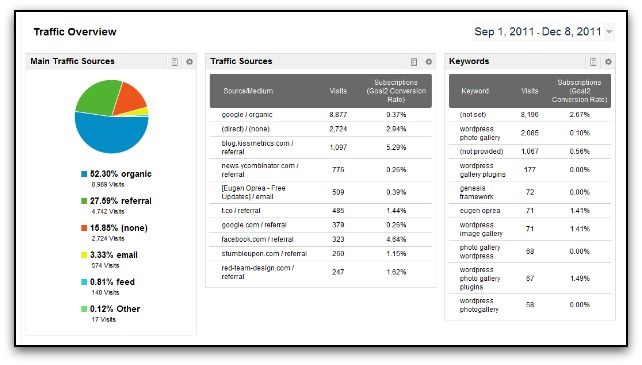Select the 3.33% email legend label

tap(114, 255)
